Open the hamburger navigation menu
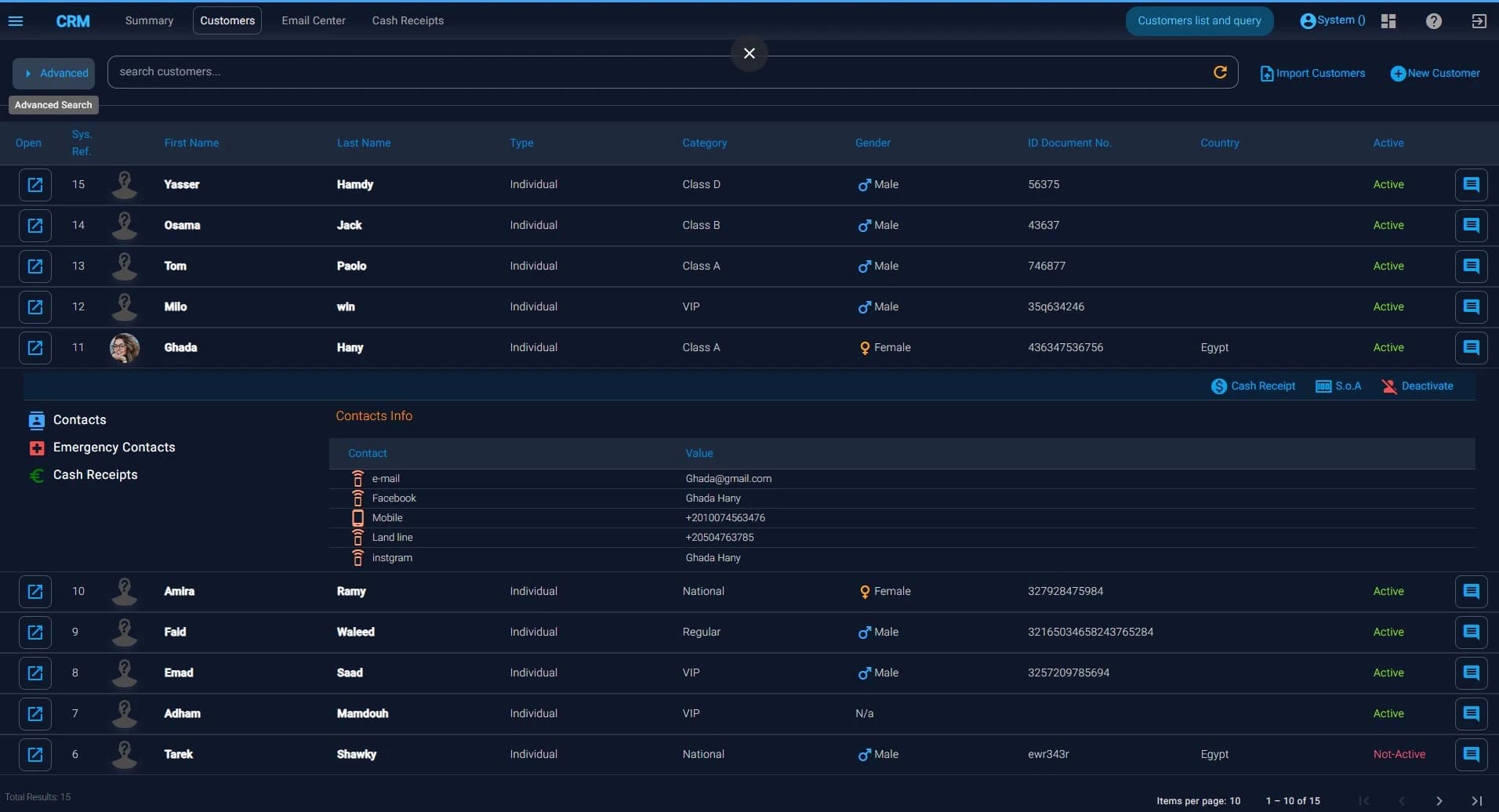This screenshot has height=812, width=1499. click(16, 20)
